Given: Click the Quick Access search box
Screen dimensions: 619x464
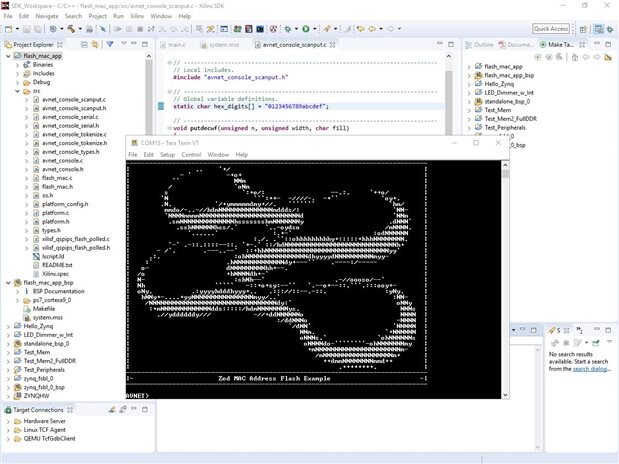Looking at the screenshot, I should (x=552, y=29).
